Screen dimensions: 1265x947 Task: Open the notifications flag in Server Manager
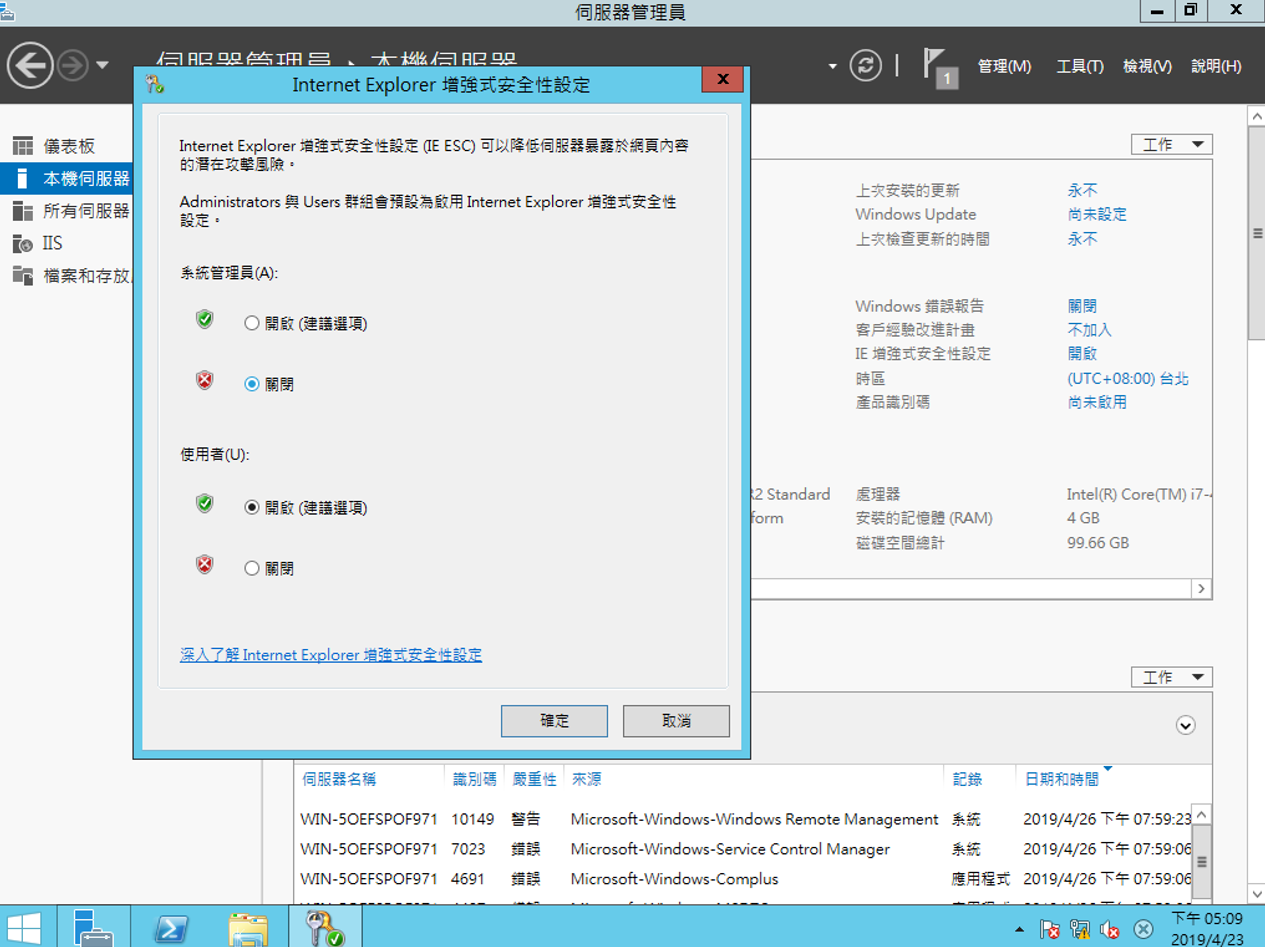point(940,67)
